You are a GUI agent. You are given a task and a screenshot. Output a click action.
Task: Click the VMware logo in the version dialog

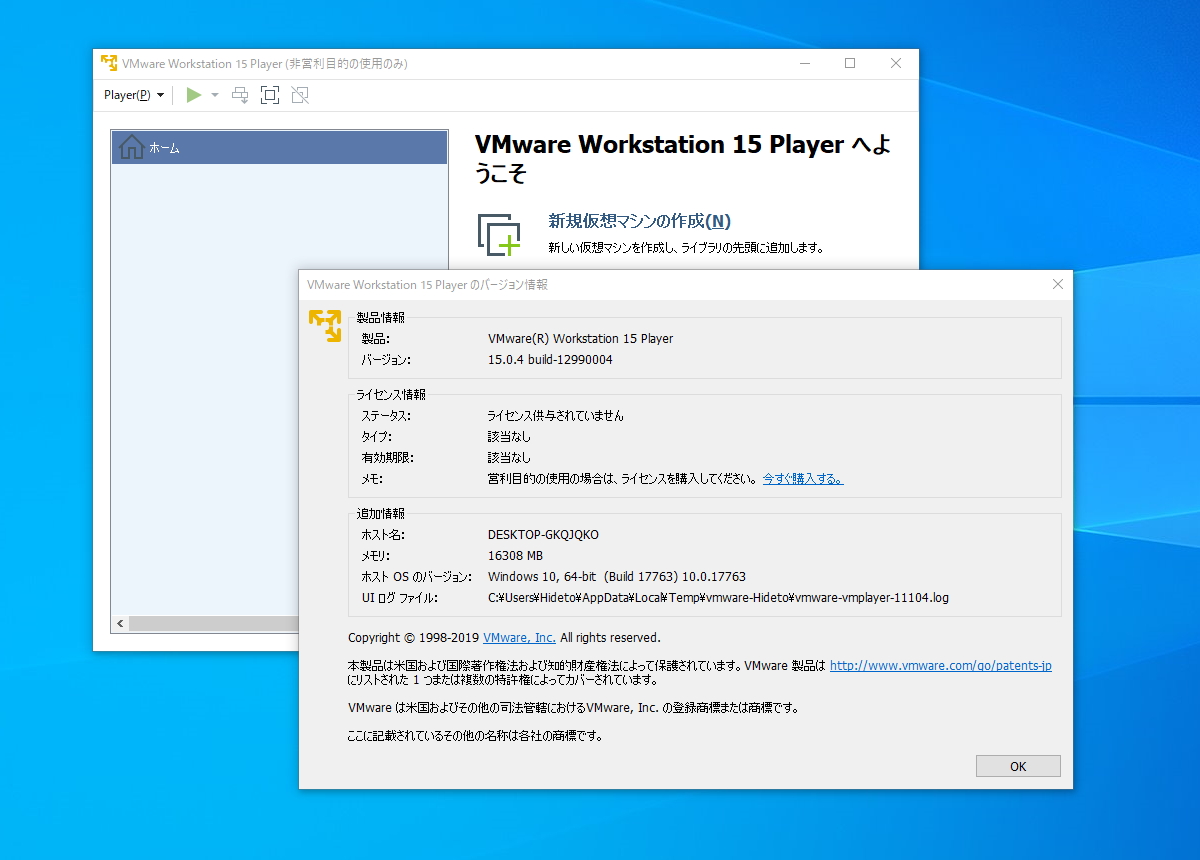pyautogui.click(x=325, y=324)
